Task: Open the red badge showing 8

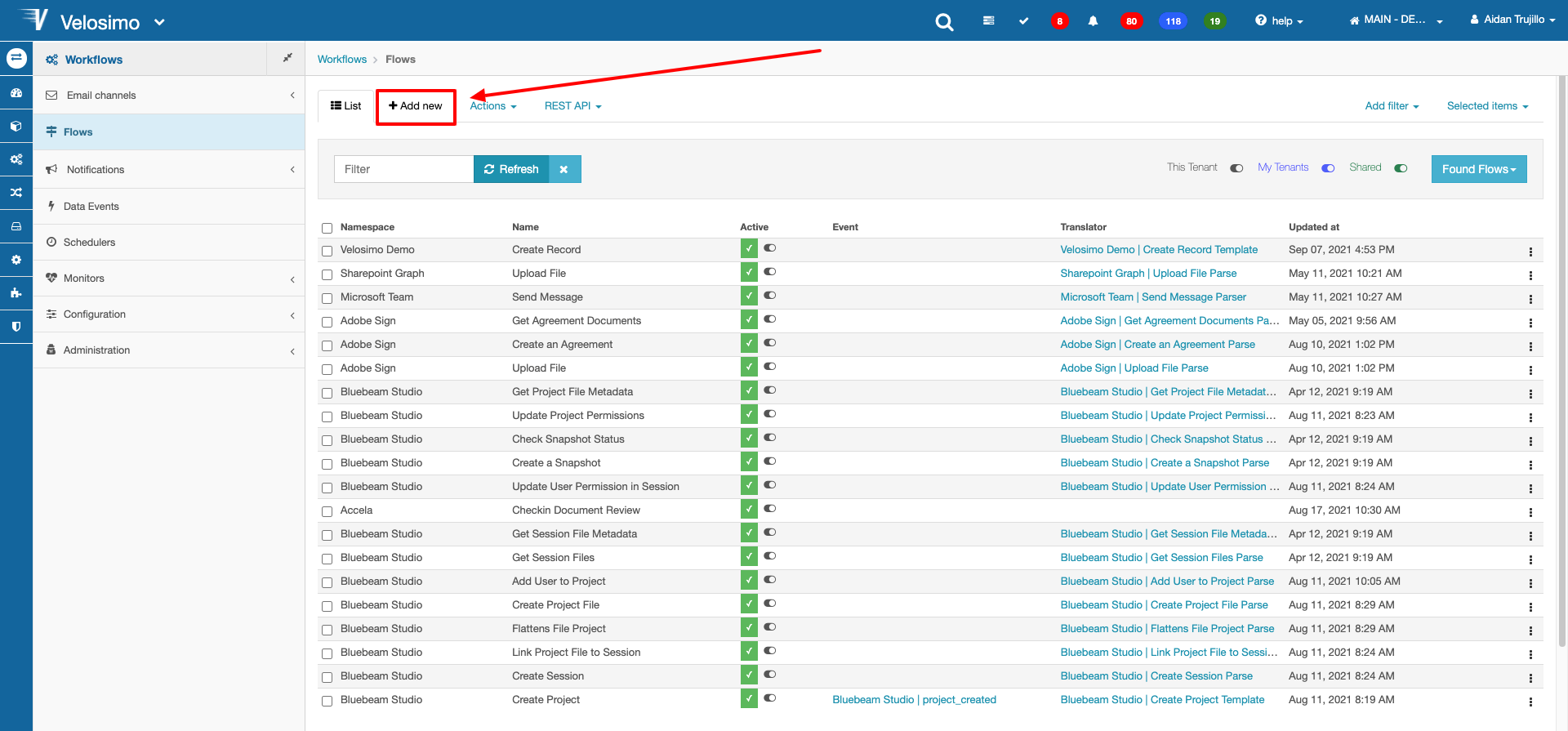Action: click(x=1059, y=21)
